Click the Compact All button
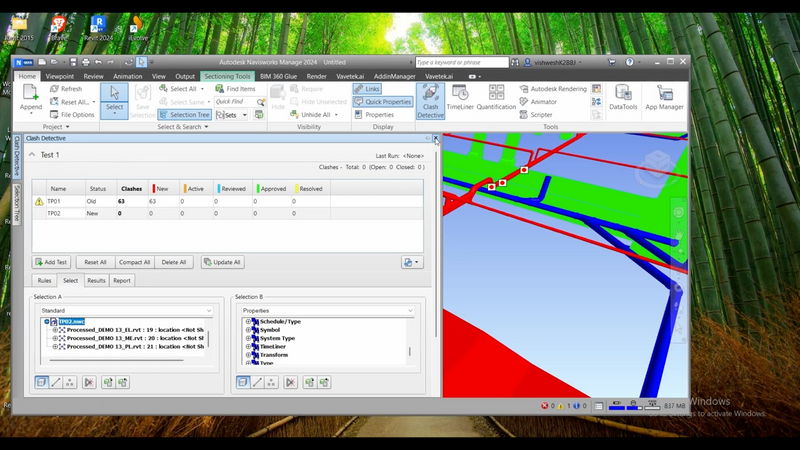The image size is (800, 450). pos(134,262)
